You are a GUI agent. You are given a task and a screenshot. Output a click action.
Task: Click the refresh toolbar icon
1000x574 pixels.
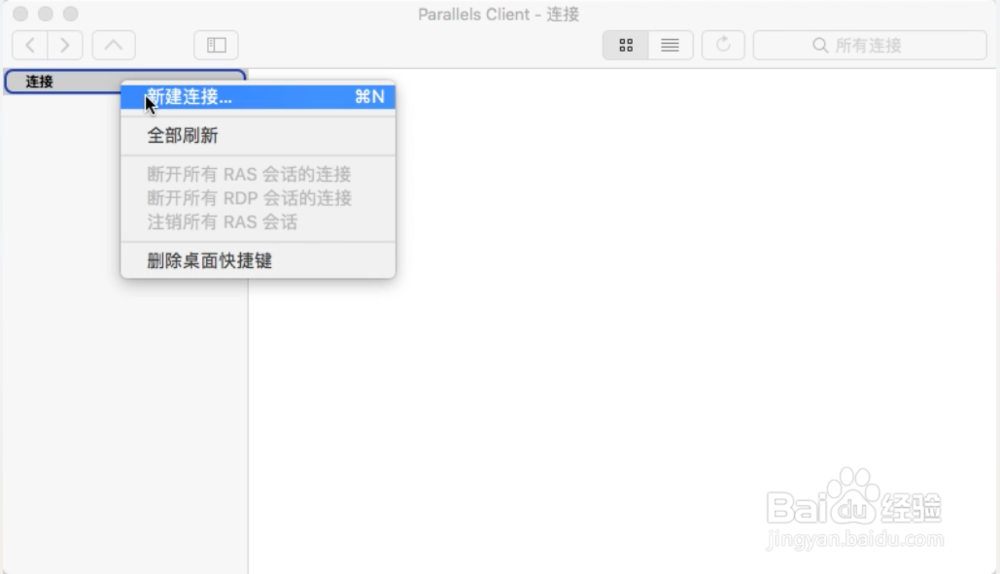point(723,45)
